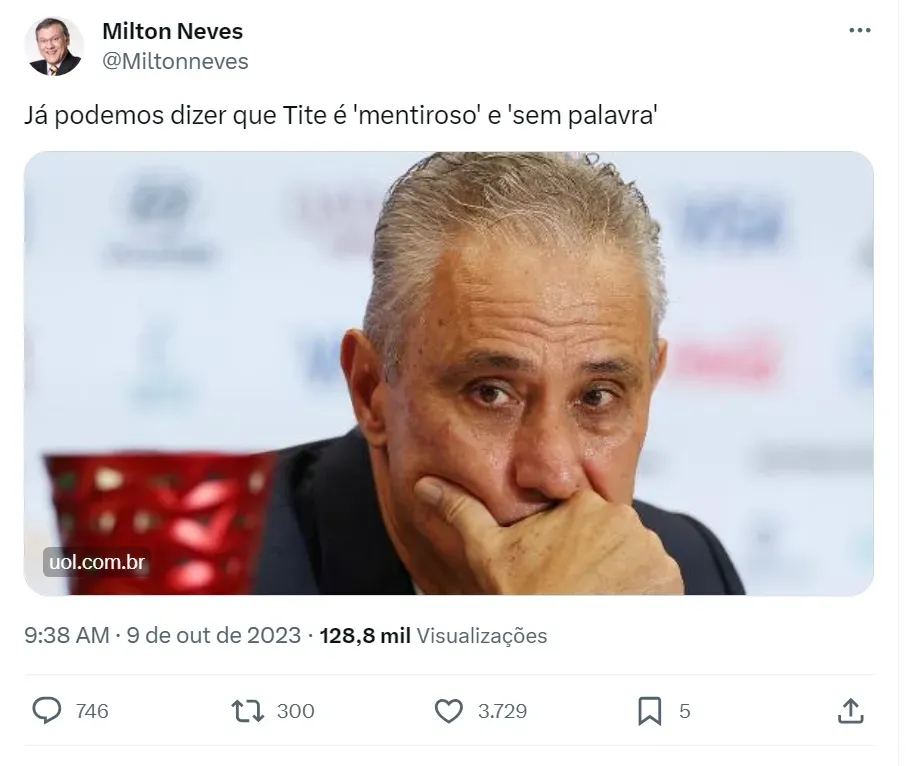Open the share upload arrow icon
The height and width of the screenshot is (766, 913).
851,711
